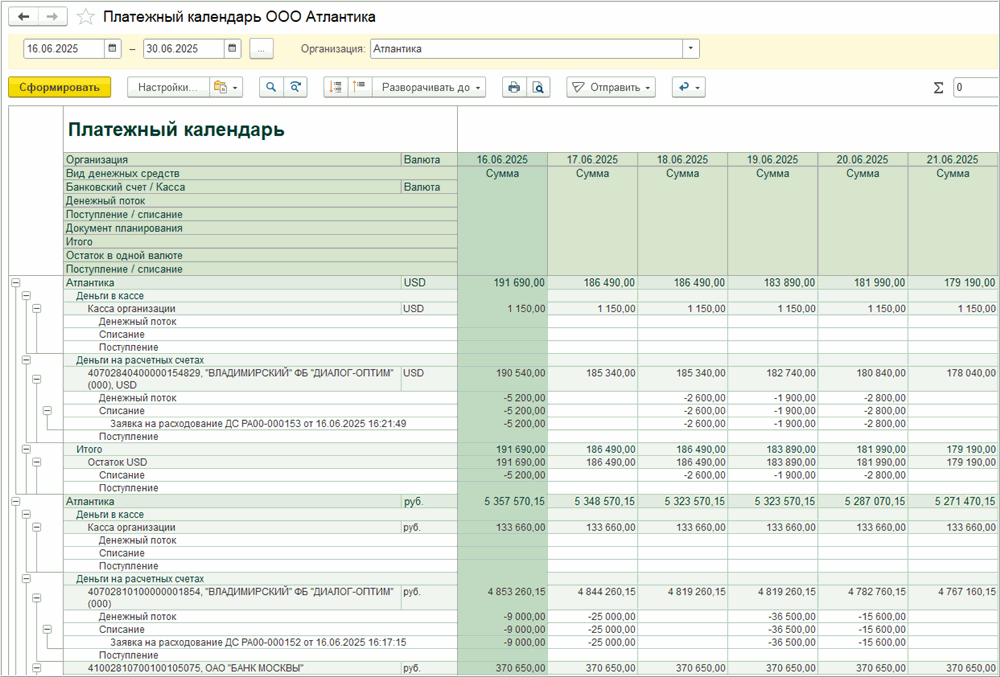Viewport: 1000px width, 677px height.
Task: Click the period selection ellipsis button
Action: pyautogui.click(x=261, y=48)
